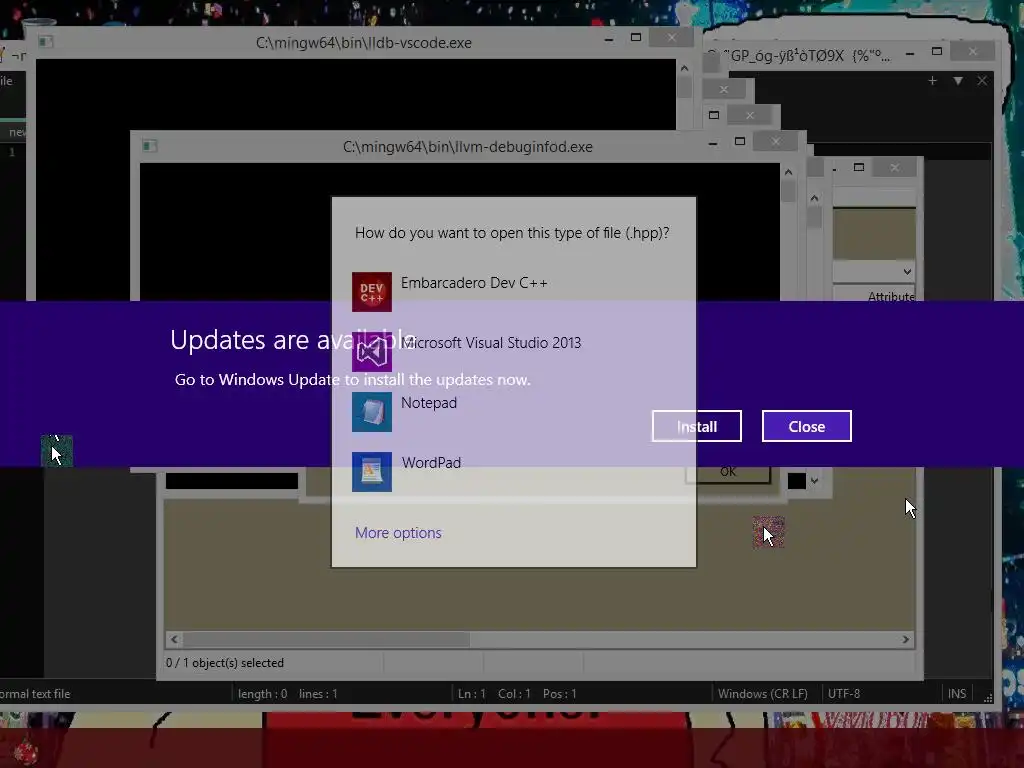1024x768 pixels.
Task: Click the llvm-debuginfod.exe window system icon
Action: (x=150, y=146)
